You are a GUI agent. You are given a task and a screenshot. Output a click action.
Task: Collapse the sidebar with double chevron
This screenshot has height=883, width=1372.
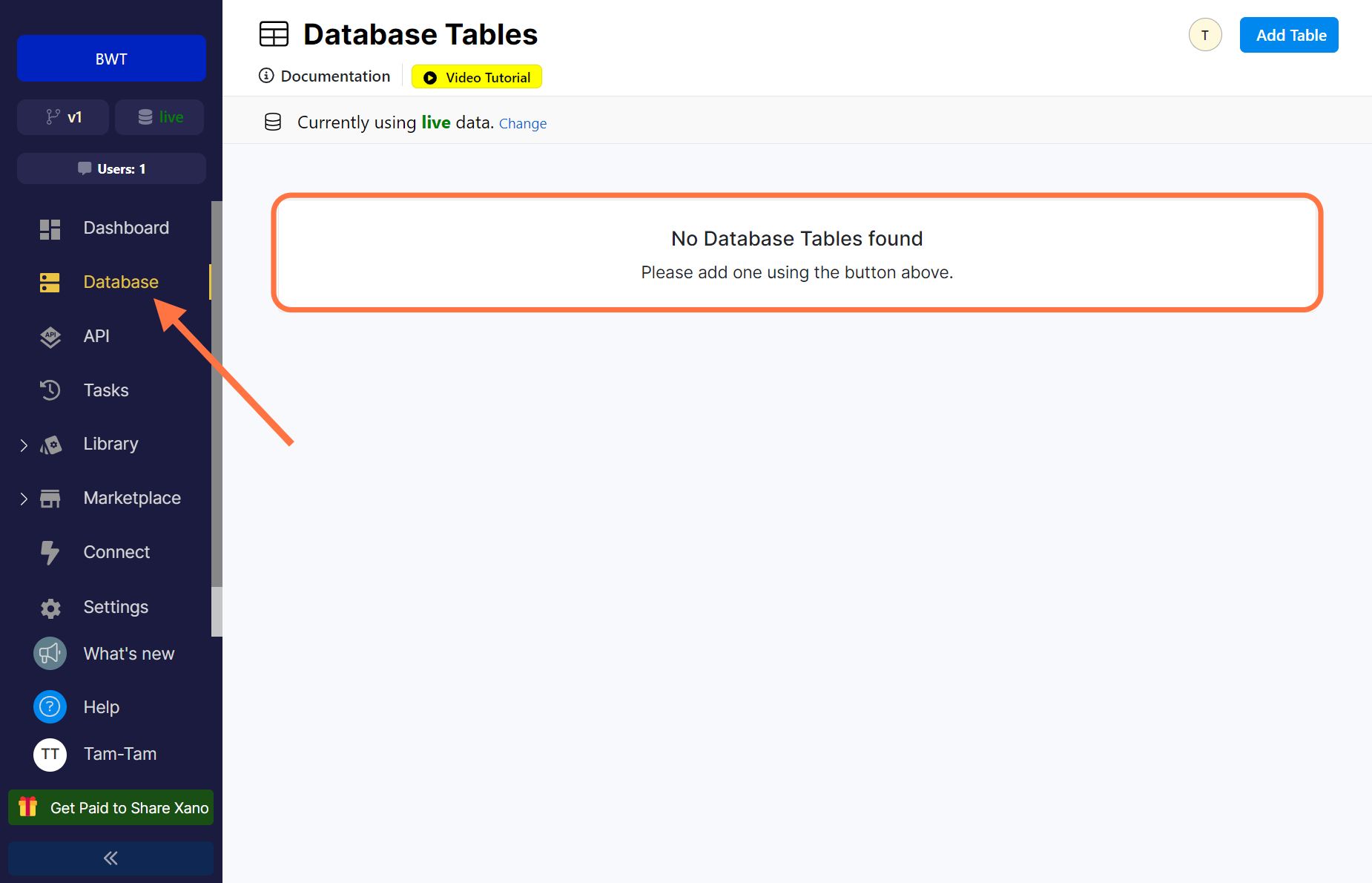coord(111,859)
